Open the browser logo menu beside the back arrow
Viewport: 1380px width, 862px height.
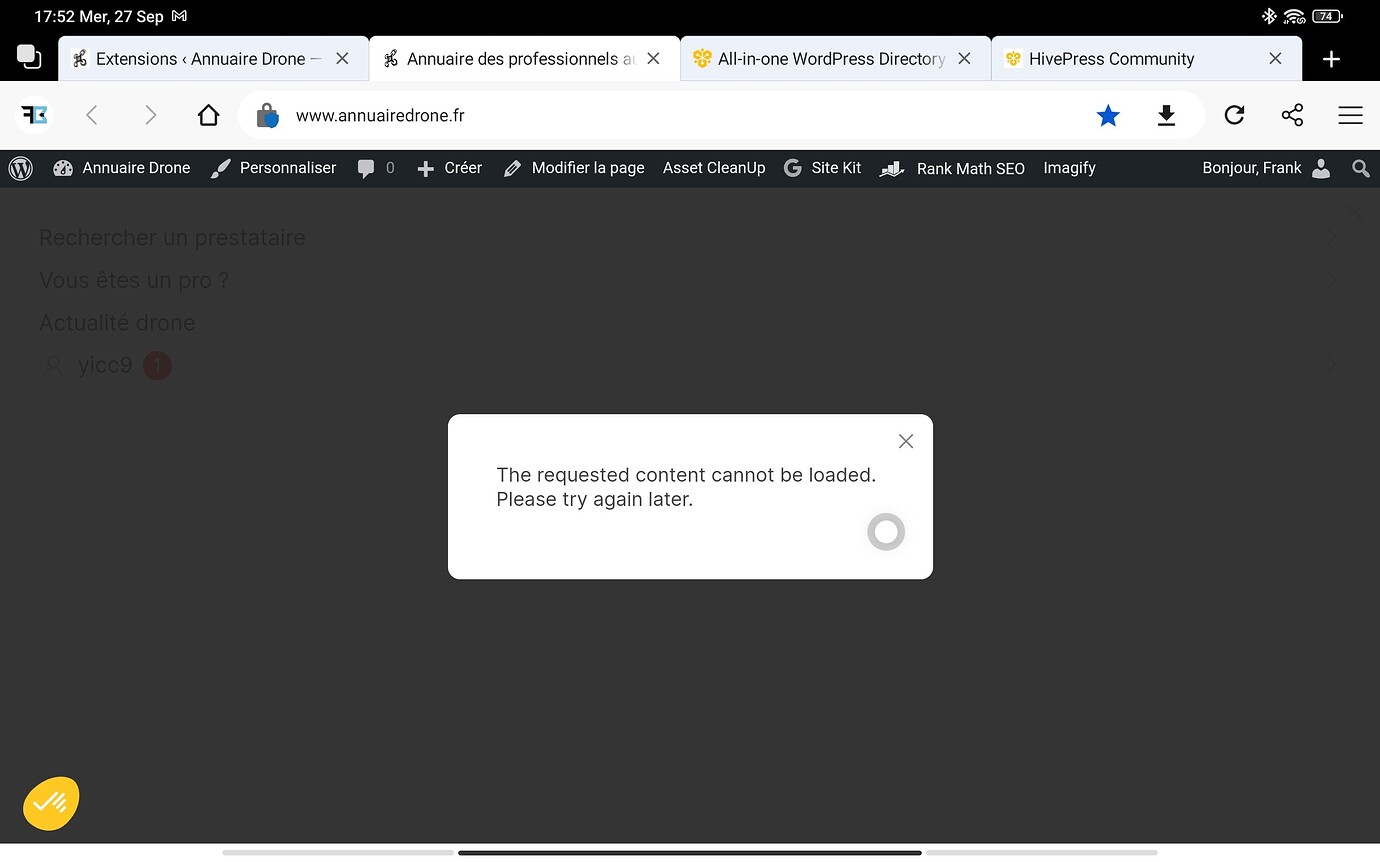[34, 115]
